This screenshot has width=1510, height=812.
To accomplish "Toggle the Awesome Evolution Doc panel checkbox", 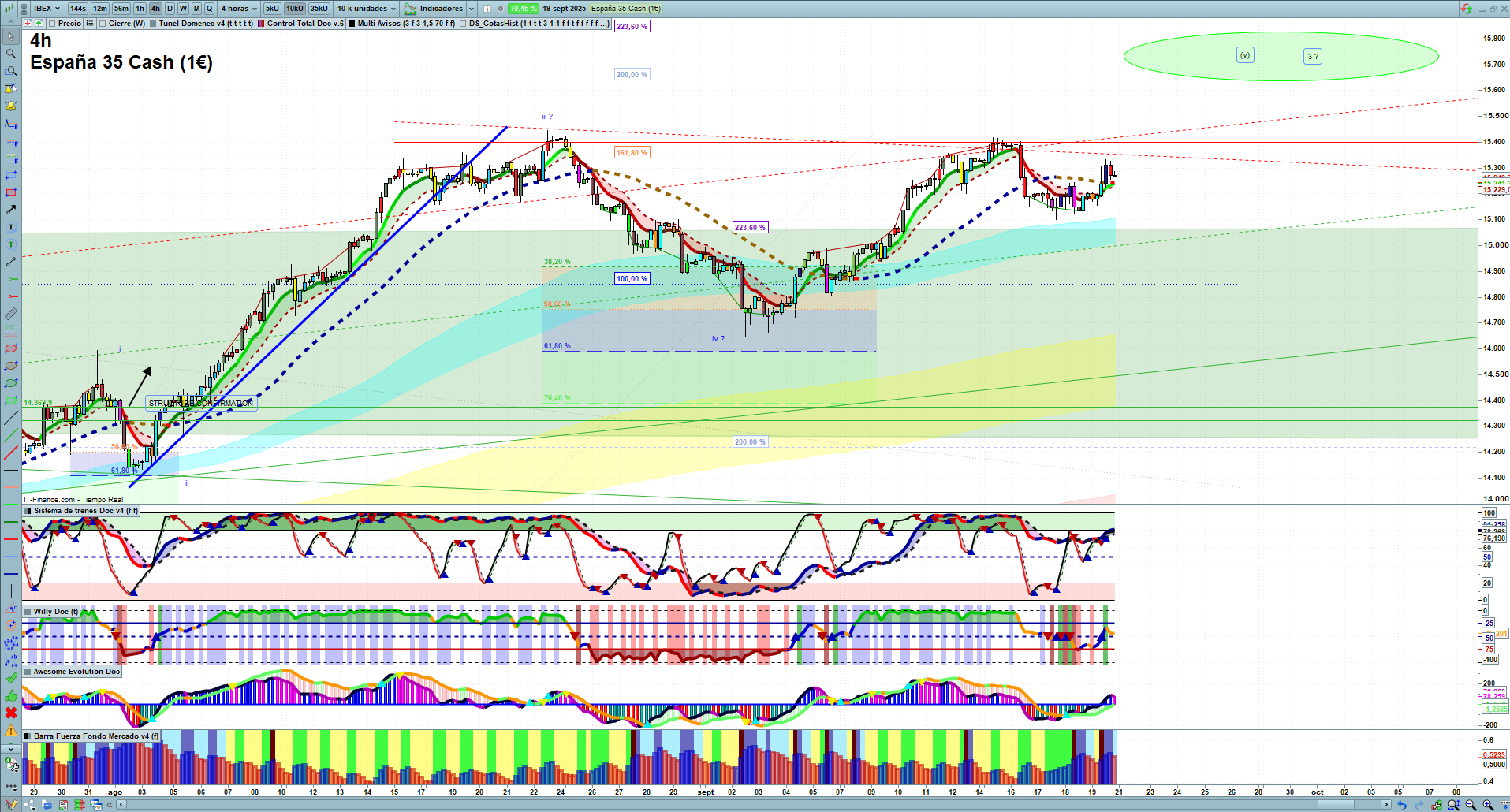I will [x=28, y=672].
